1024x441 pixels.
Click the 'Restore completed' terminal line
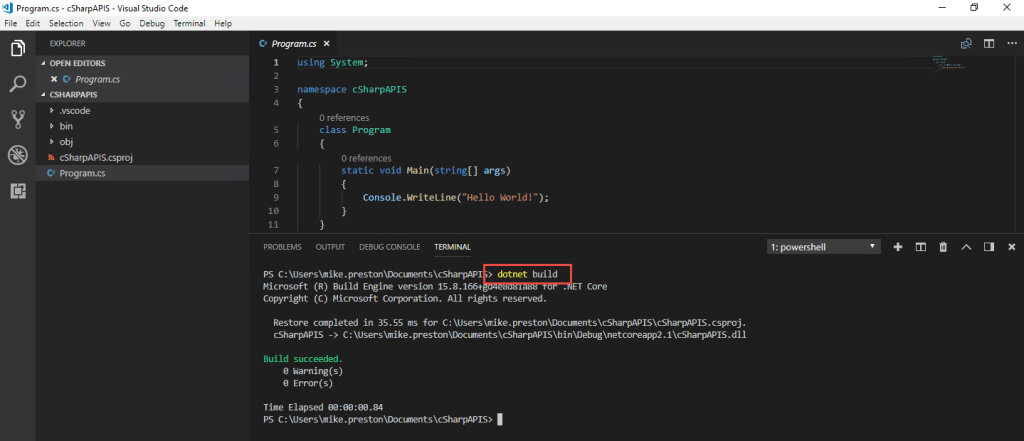pos(509,323)
